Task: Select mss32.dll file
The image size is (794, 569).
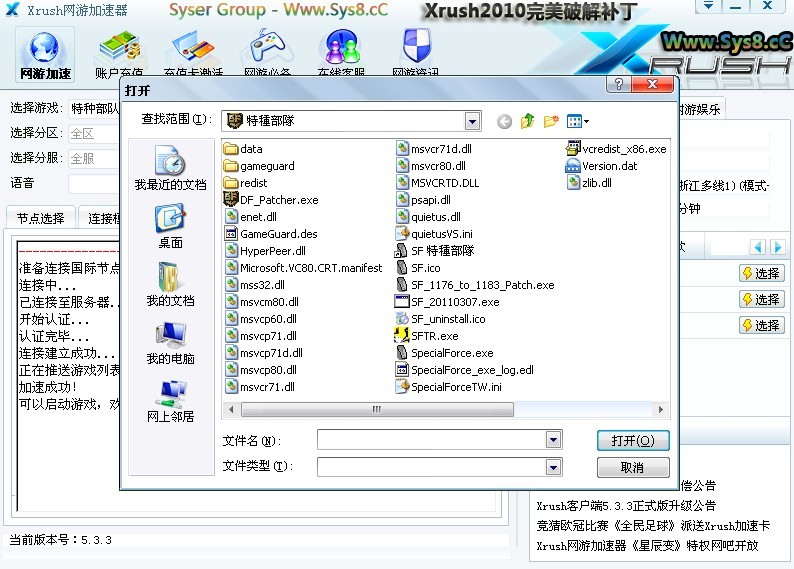Action: (255, 285)
